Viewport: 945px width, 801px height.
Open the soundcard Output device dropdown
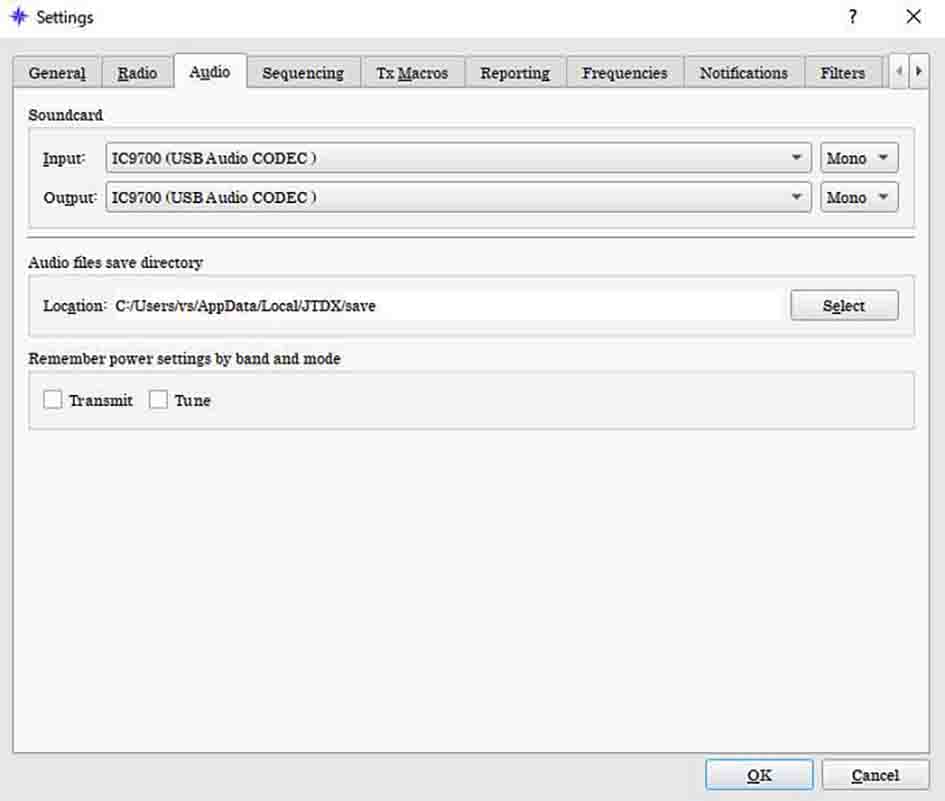(x=458, y=197)
